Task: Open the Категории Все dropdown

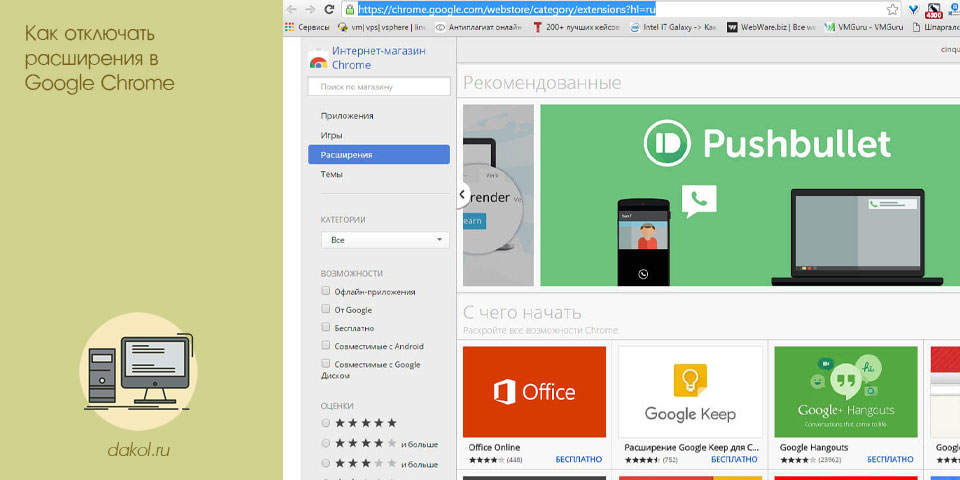Action: point(385,240)
